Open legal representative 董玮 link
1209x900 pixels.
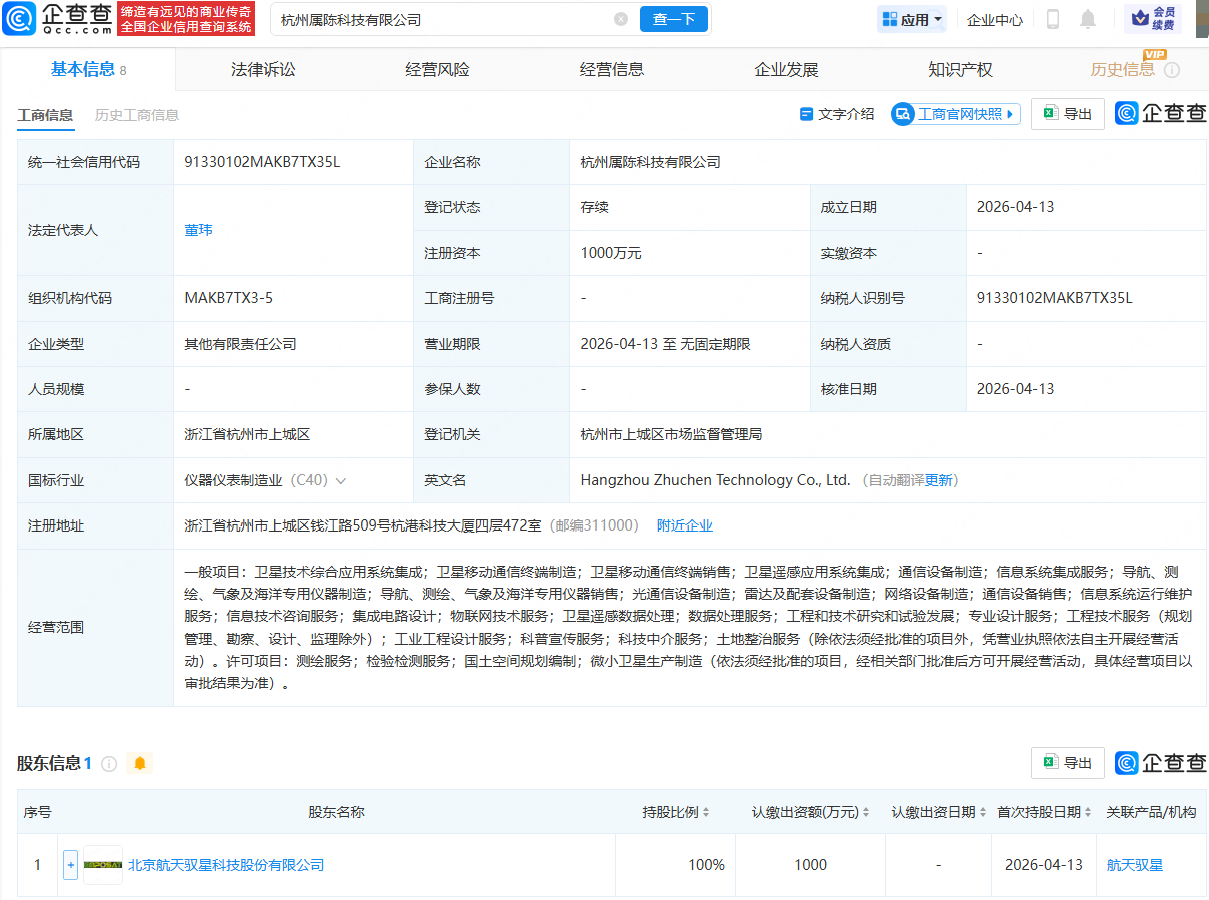[198, 230]
